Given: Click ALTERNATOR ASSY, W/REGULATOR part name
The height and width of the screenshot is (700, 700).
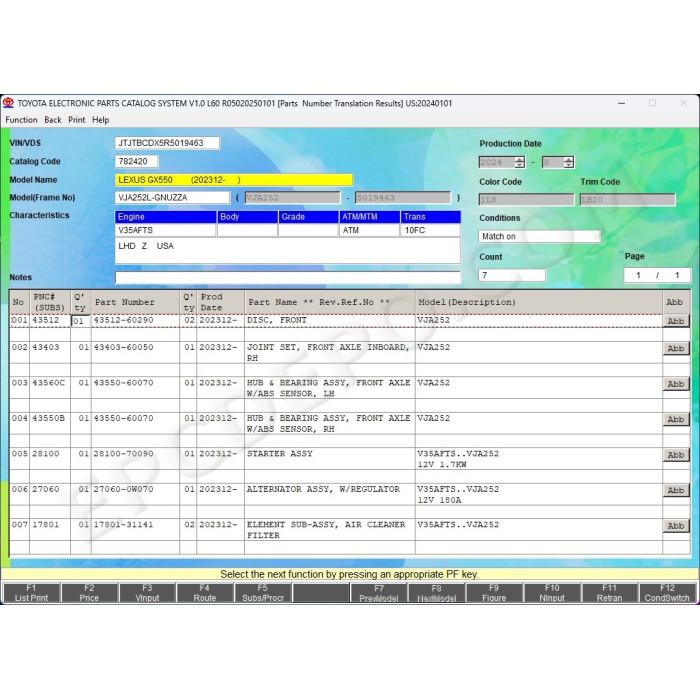Looking at the screenshot, I should tap(324, 489).
